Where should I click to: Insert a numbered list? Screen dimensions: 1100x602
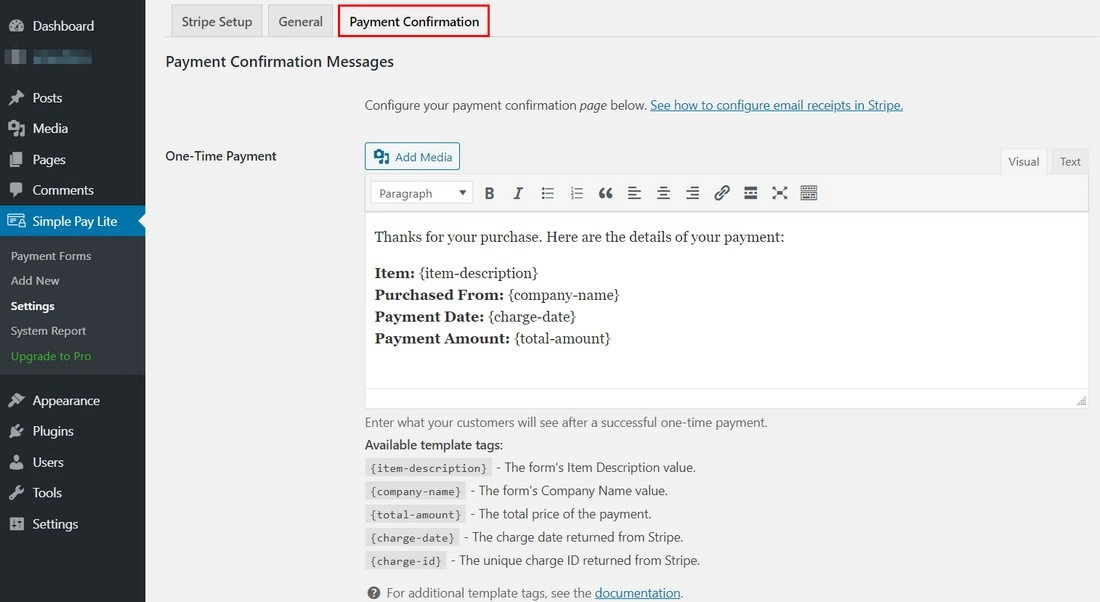(x=576, y=193)
